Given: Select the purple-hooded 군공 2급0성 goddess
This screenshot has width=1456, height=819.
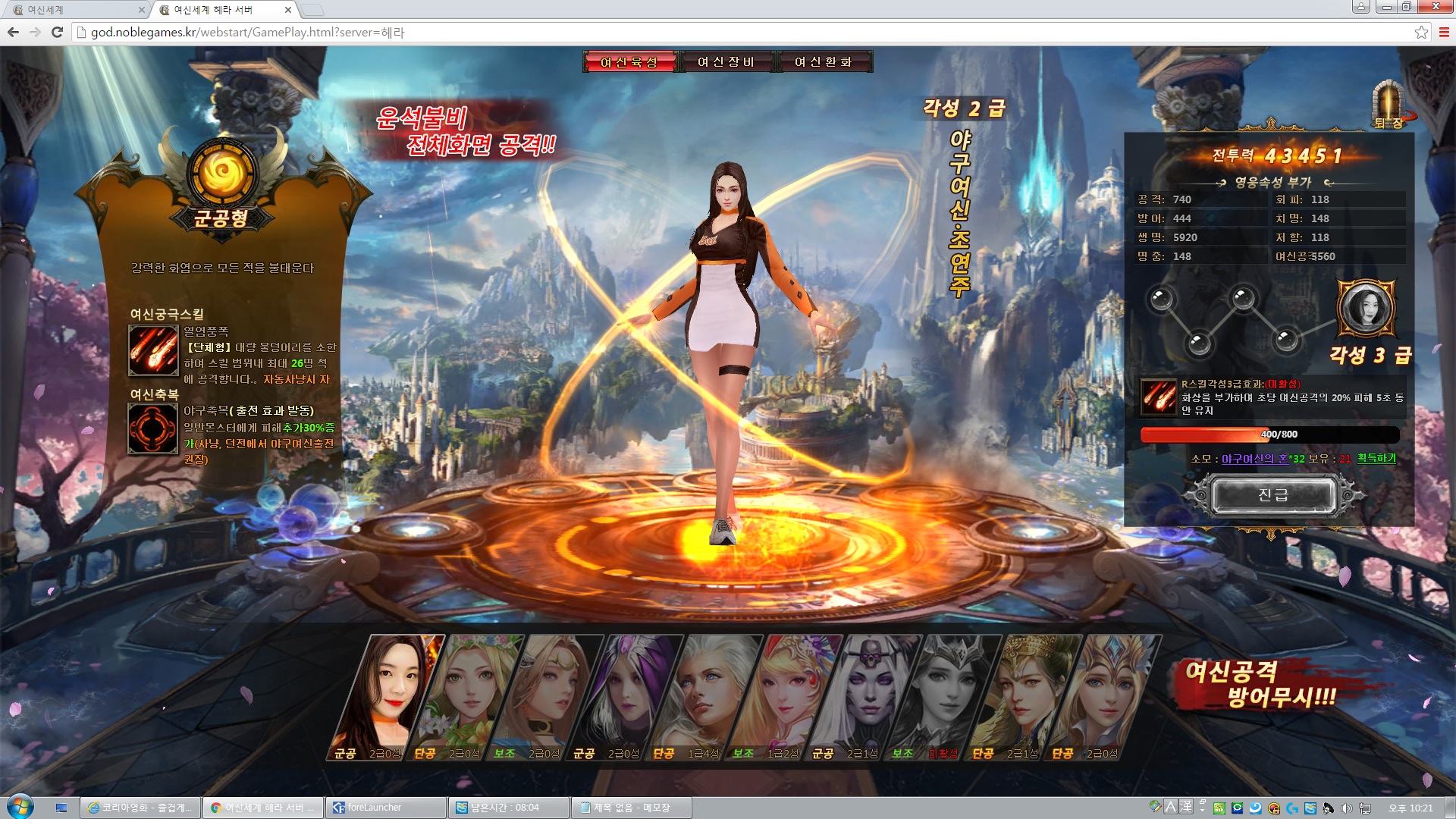Looking at the screenshot, I should click(626, 698).
